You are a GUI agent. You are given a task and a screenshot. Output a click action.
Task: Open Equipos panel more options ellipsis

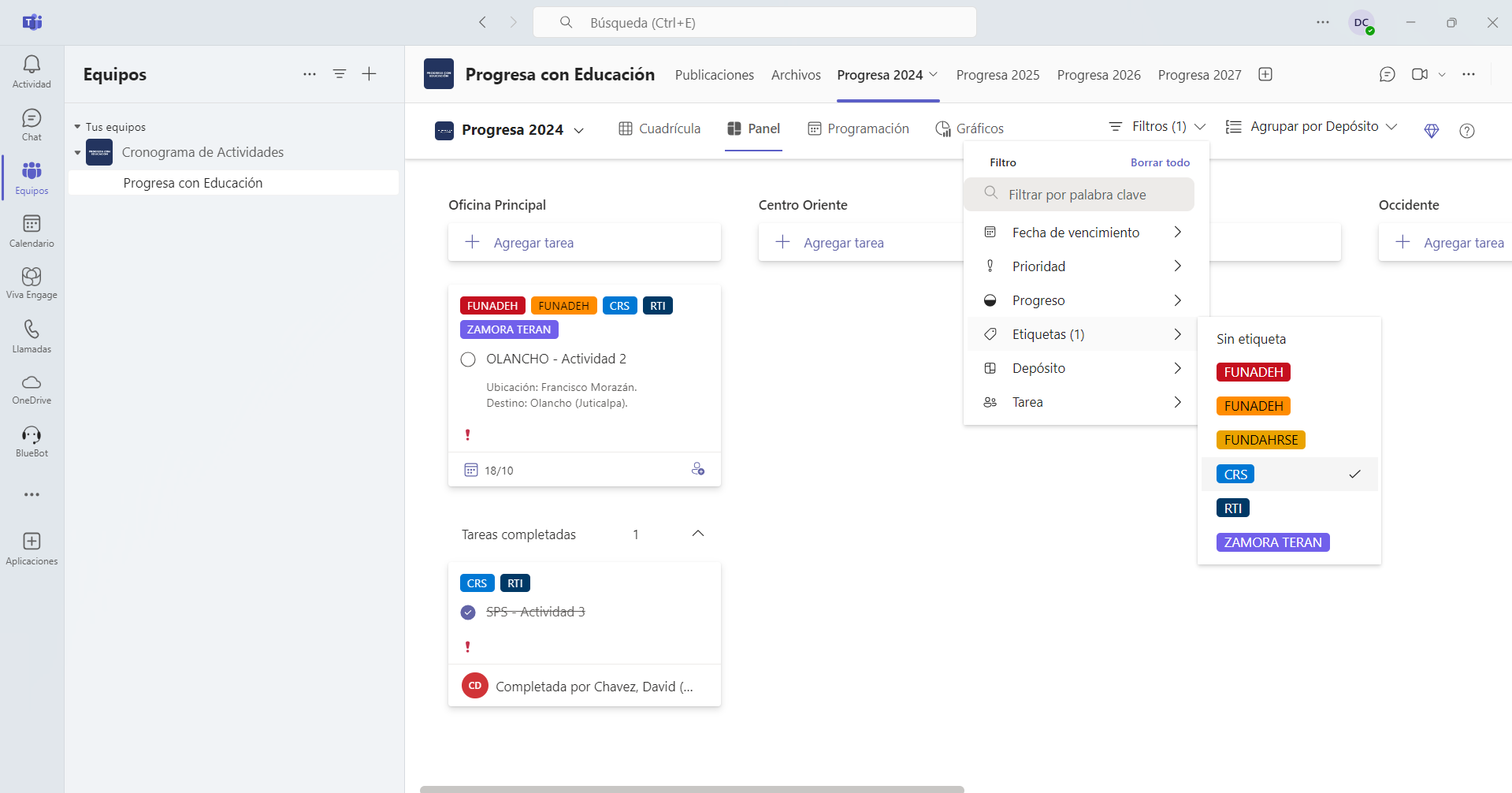point(310,74)
